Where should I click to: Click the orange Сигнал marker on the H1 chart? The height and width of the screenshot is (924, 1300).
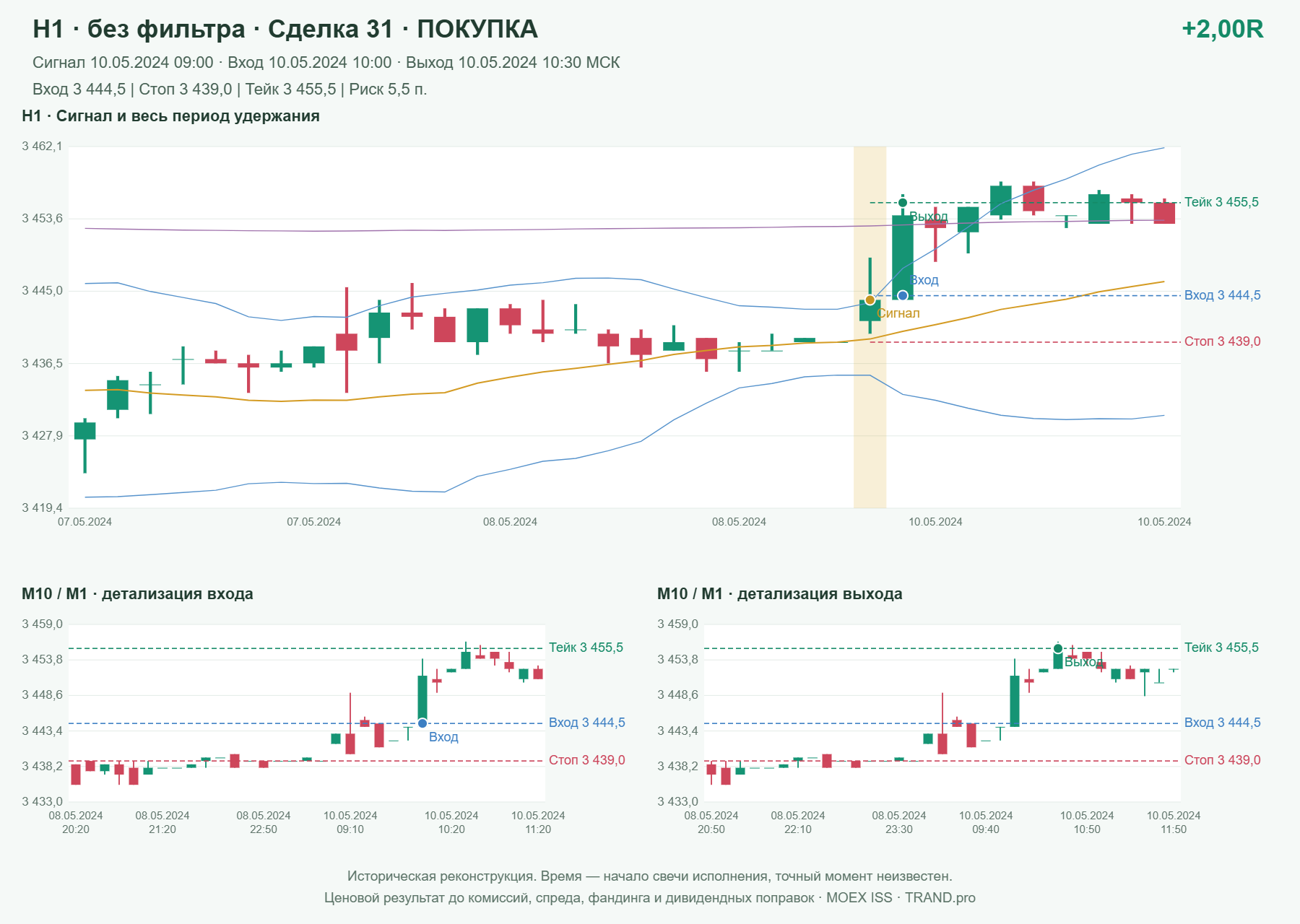click(x=870, y=300)
